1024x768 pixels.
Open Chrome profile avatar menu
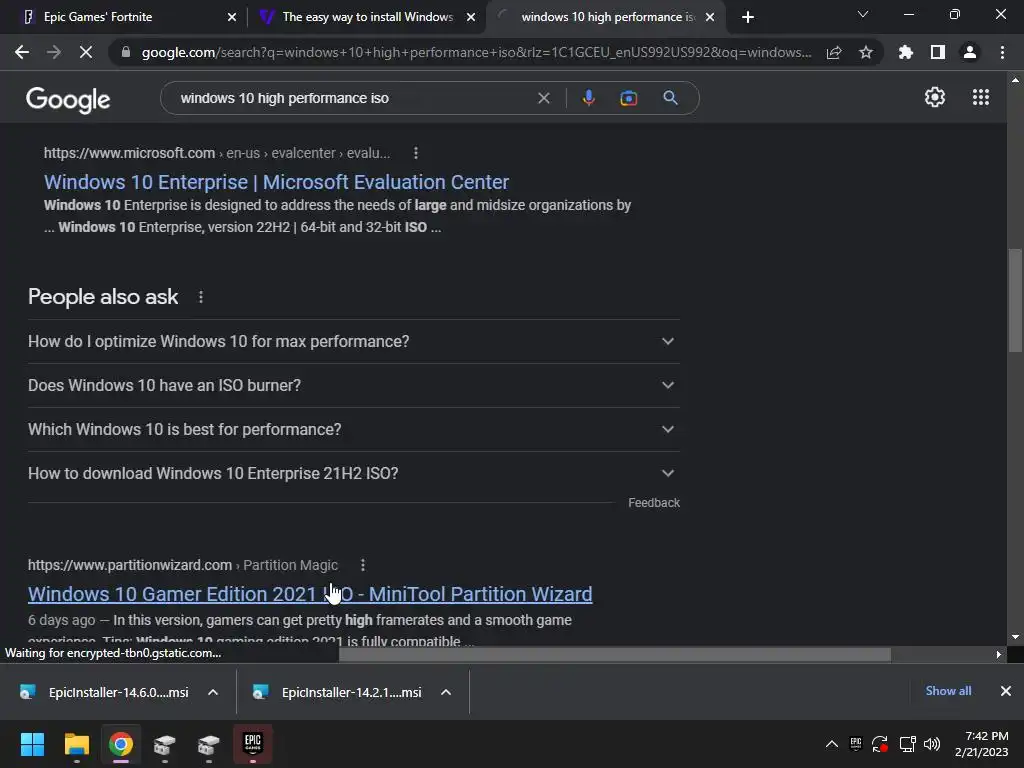[x=970, y=52]
